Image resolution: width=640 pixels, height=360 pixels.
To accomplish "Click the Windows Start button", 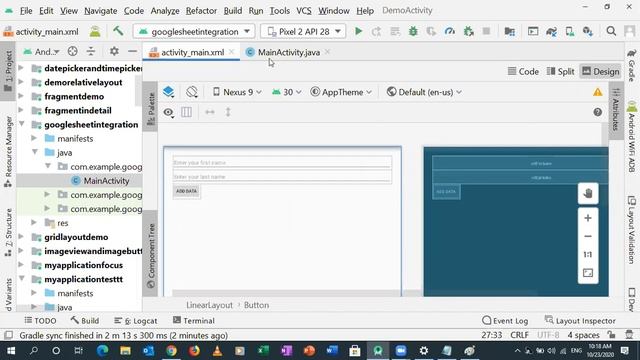I will [x=11, y=351].
